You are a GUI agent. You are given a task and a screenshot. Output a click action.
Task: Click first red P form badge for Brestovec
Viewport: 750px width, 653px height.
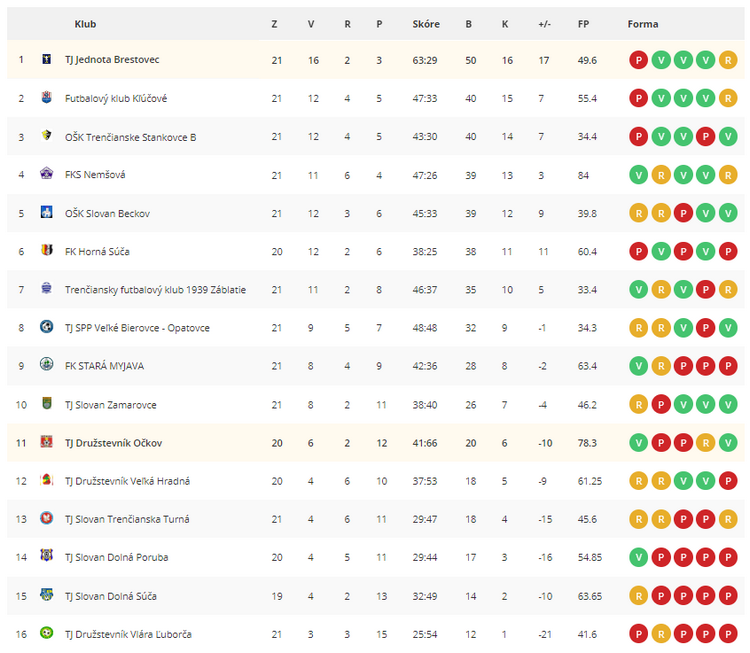coord(638,60)
